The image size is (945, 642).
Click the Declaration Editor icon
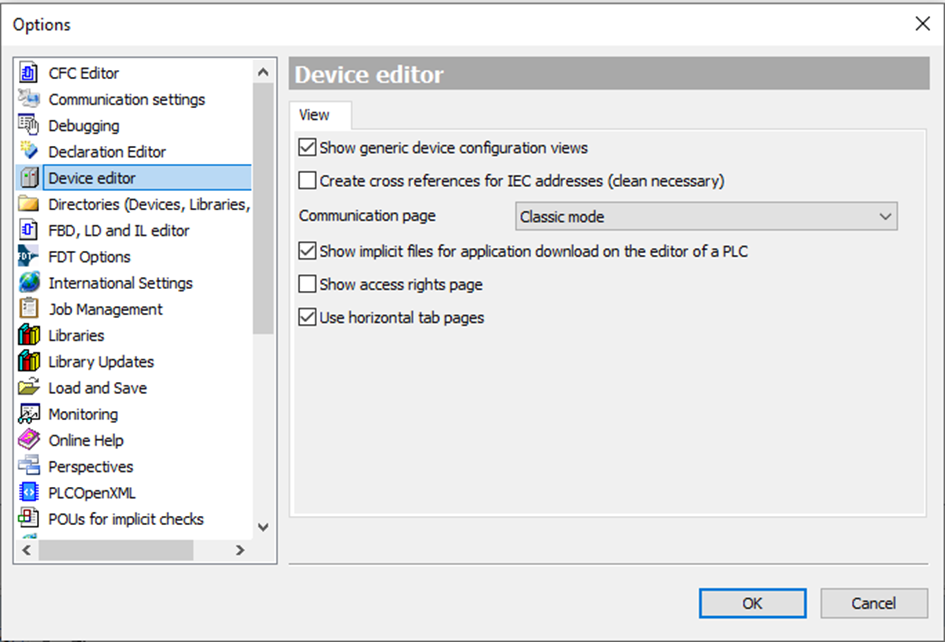click(28, 151)
